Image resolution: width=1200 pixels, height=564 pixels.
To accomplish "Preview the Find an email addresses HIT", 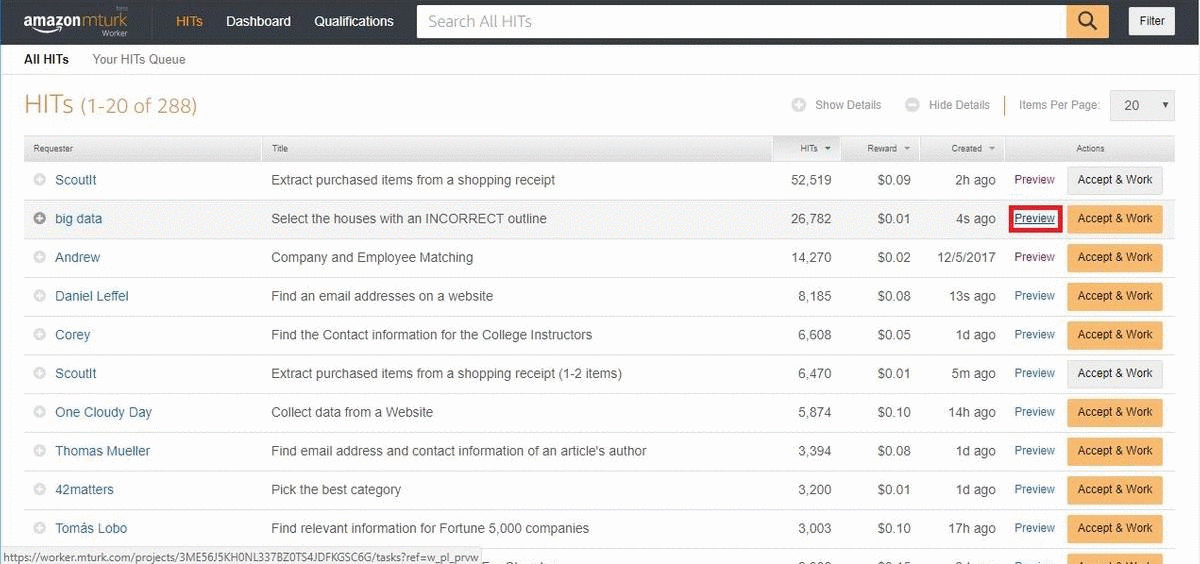I will pos(1034,296).
